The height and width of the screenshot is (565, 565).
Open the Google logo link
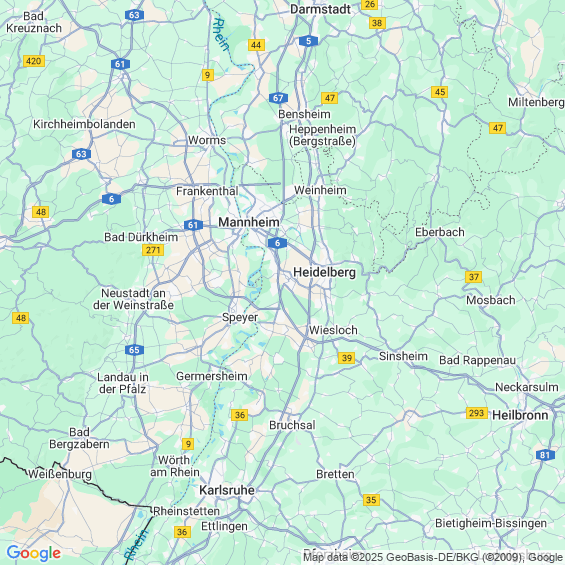pyautogui.click(x=34, y=553)
